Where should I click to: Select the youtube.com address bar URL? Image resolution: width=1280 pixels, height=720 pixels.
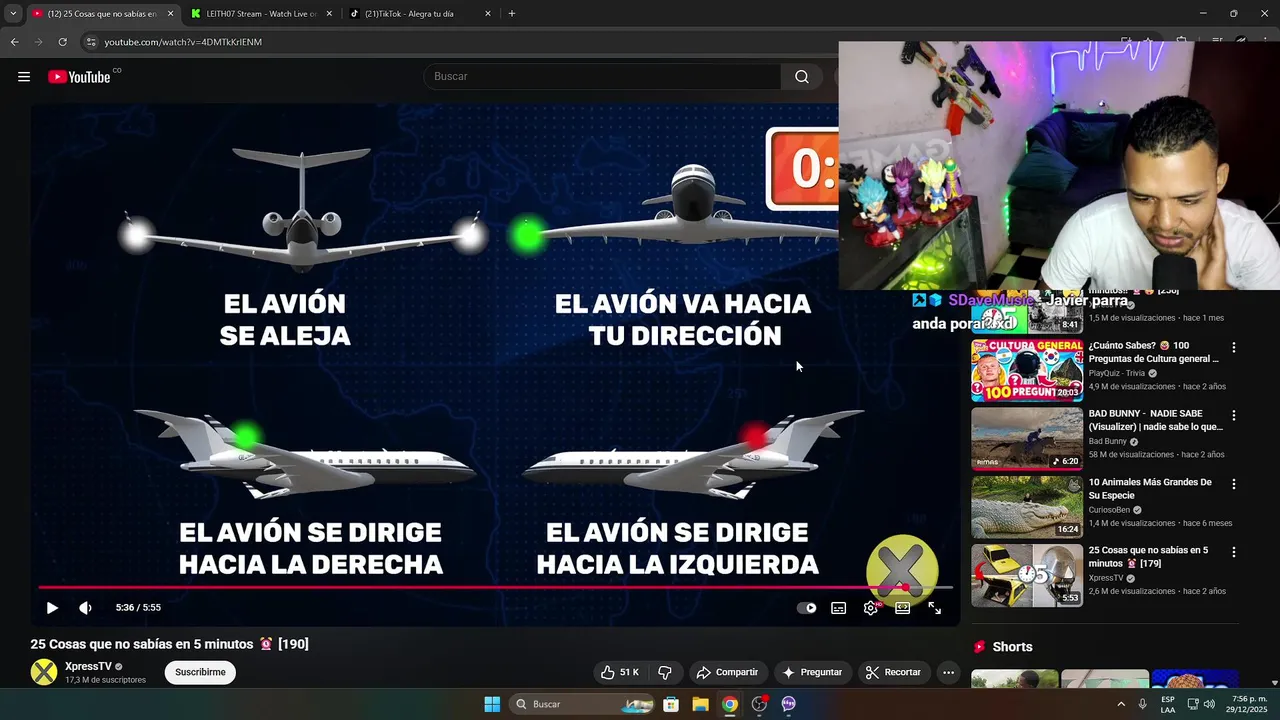coord(183,42)
